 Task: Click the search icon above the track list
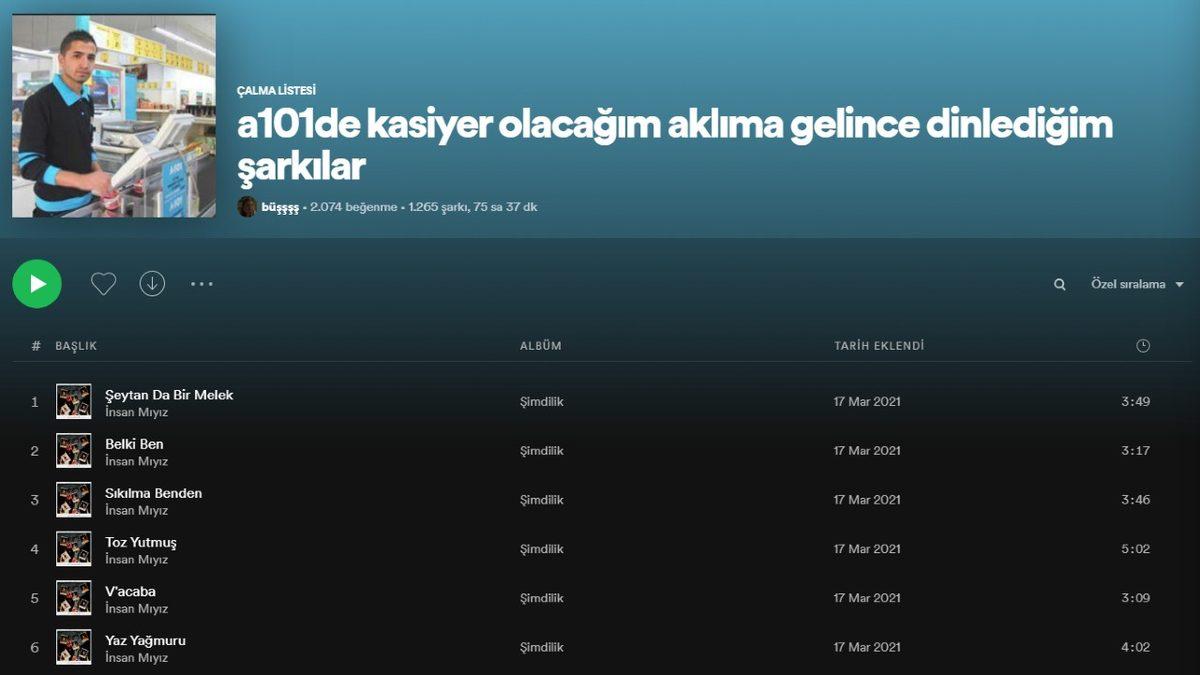[x=1059, y=284]
